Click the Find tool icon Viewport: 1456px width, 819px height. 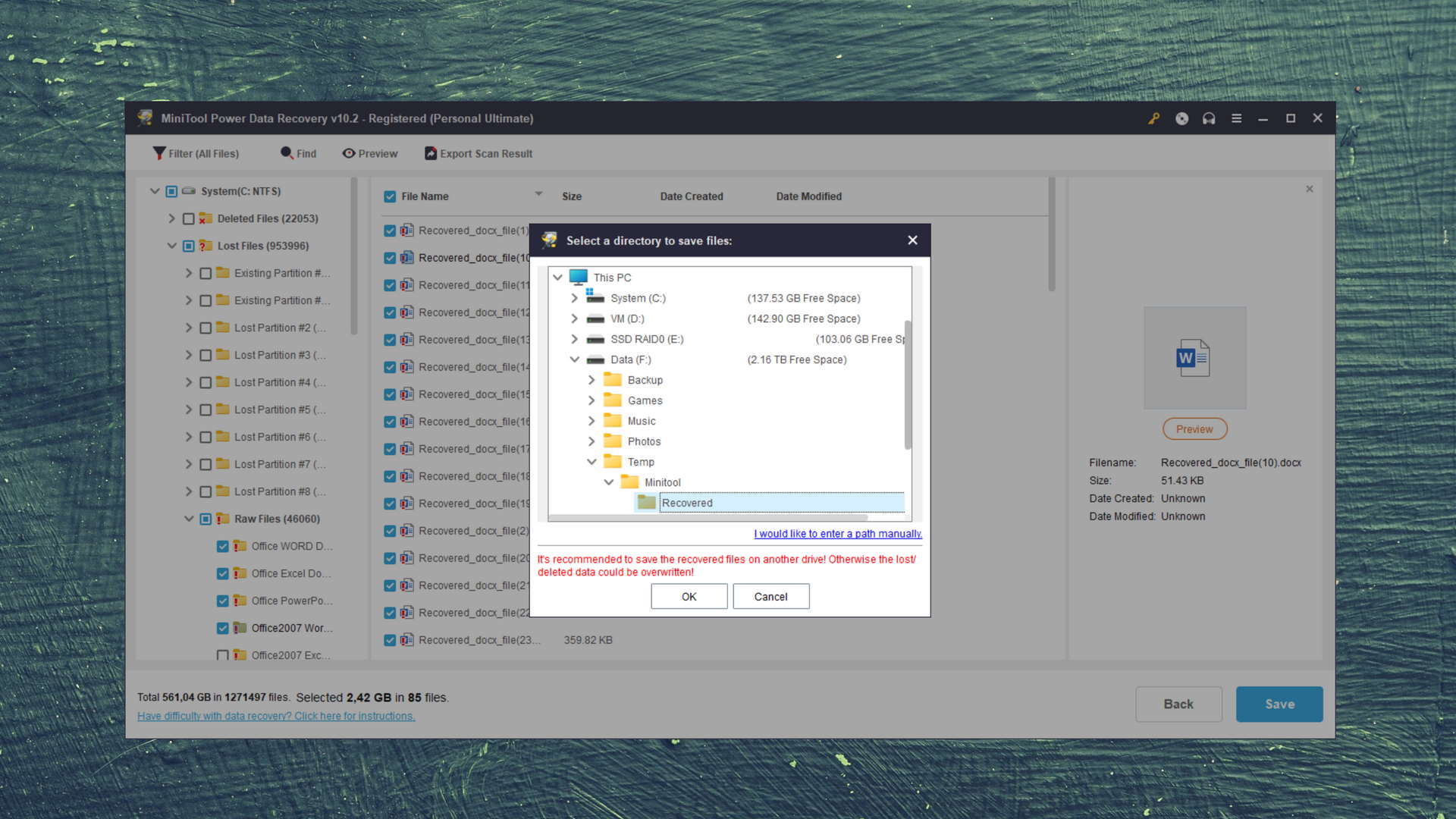click(287, 153)
